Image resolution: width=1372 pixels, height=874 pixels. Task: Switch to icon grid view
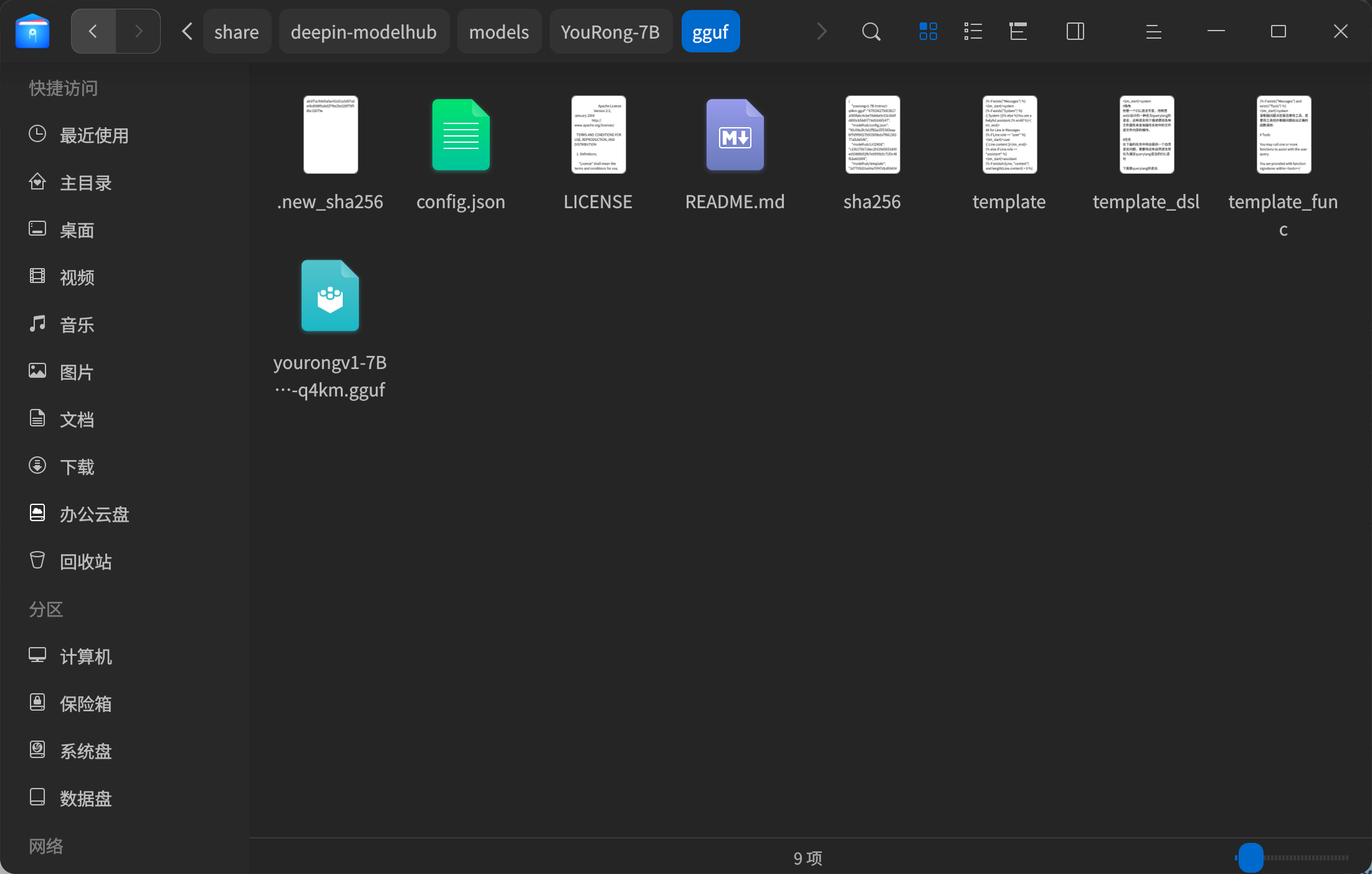pyautogui.click(x=928, y=31)
